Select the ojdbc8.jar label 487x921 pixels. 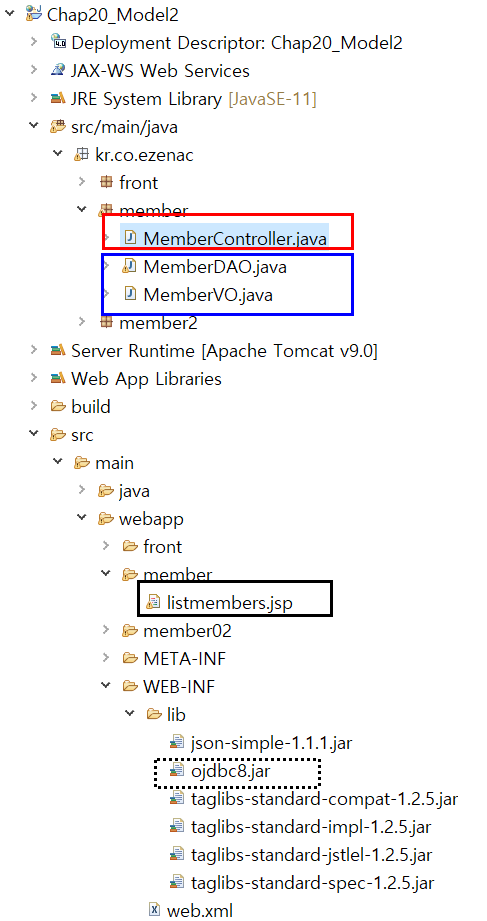coord(231,771)
